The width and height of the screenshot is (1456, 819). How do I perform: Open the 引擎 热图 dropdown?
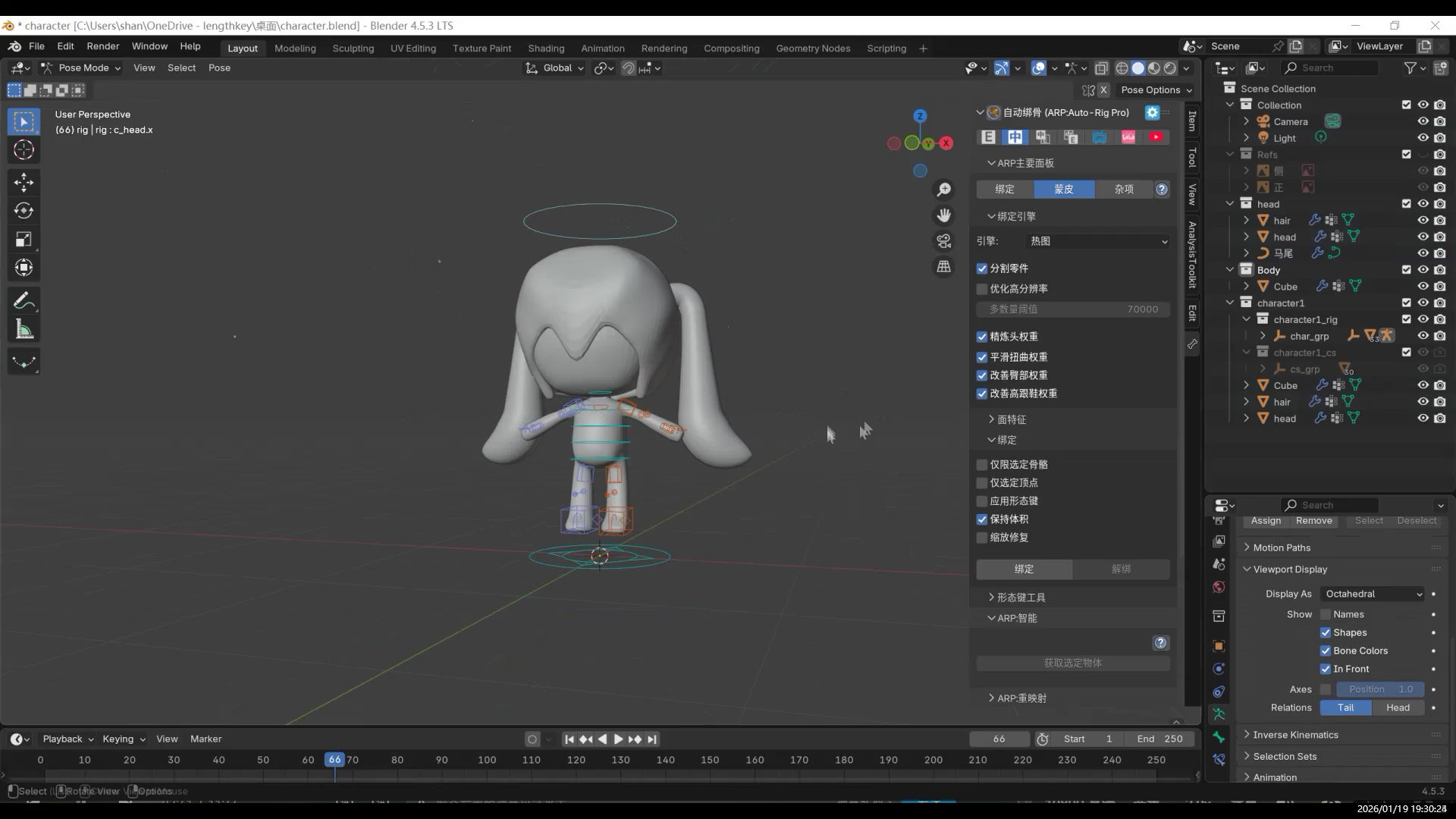point(1097,241)
